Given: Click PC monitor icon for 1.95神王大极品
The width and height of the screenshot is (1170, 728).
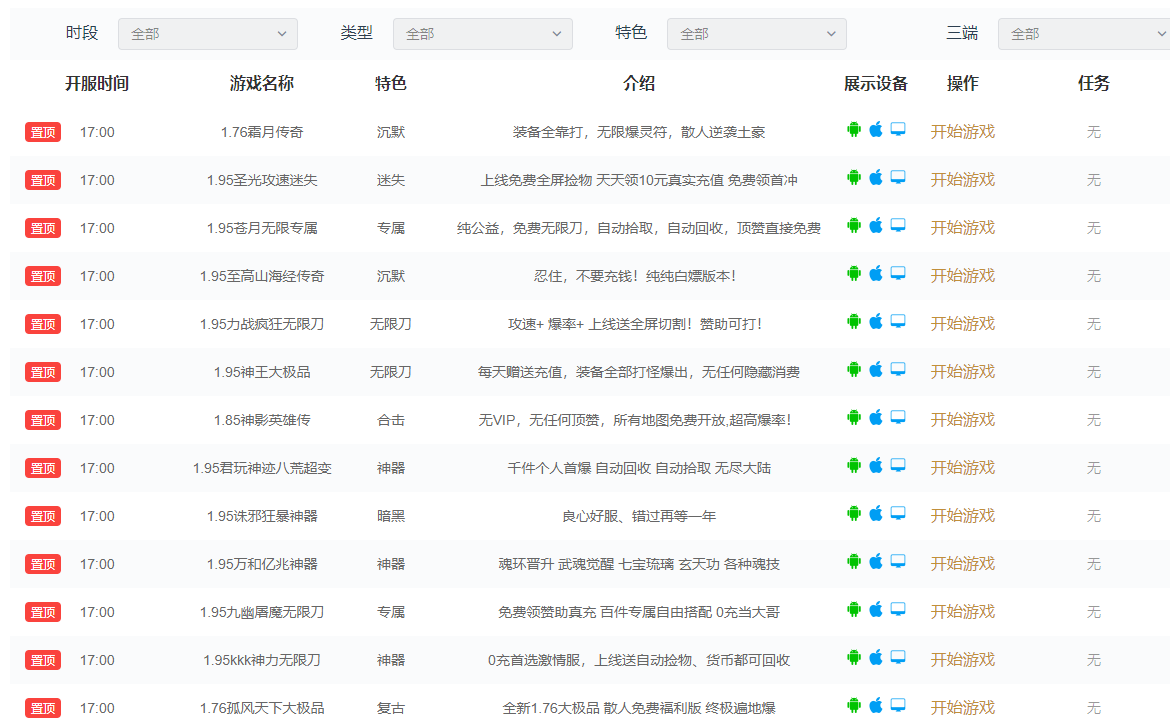Looking at the screenshot, I should pos(898,369).
